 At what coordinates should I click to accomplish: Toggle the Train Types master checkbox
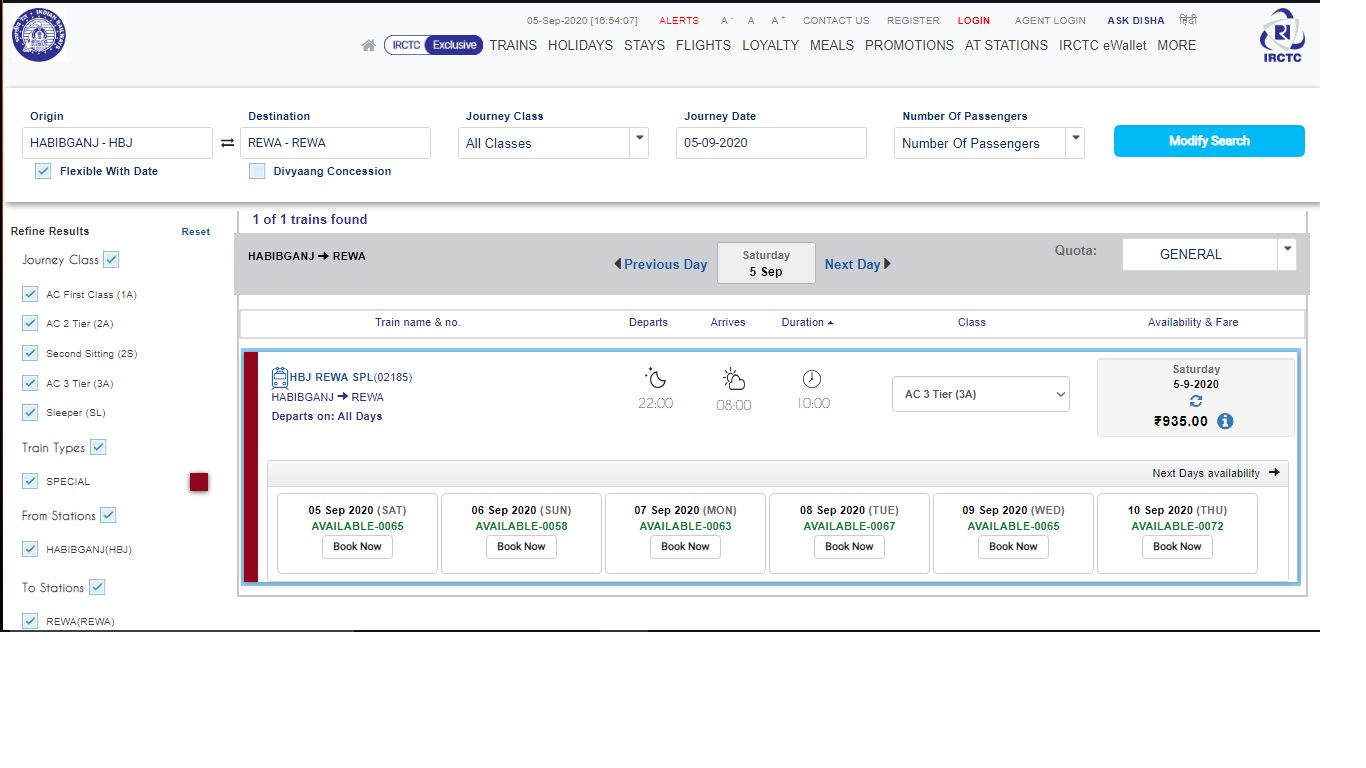click(98, 448)
